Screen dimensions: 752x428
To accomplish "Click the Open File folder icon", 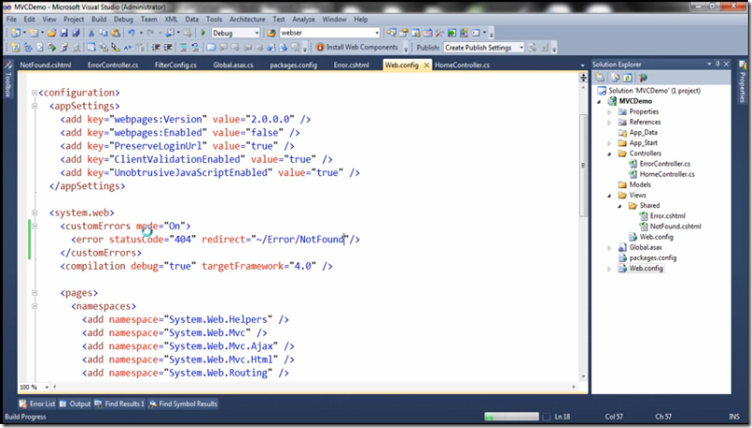I will [x=51, y=33].
